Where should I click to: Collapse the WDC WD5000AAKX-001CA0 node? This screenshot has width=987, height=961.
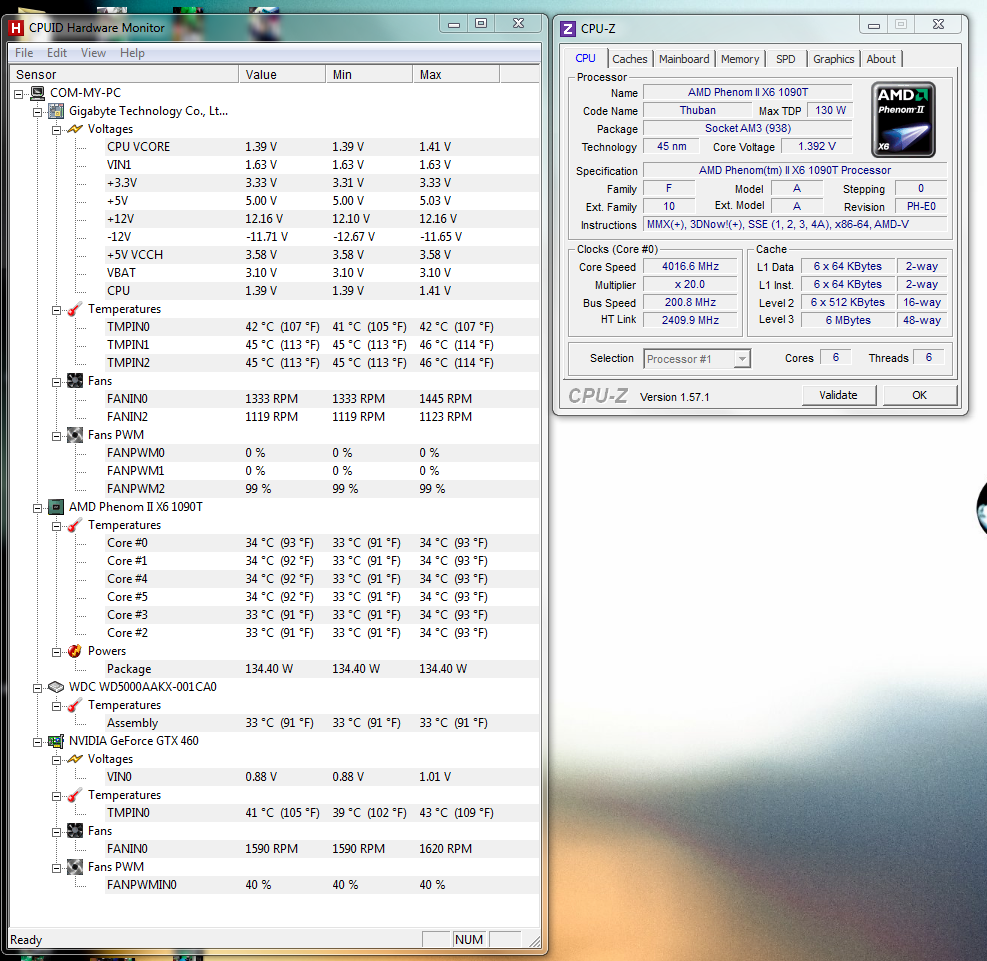tap(38, 688)
